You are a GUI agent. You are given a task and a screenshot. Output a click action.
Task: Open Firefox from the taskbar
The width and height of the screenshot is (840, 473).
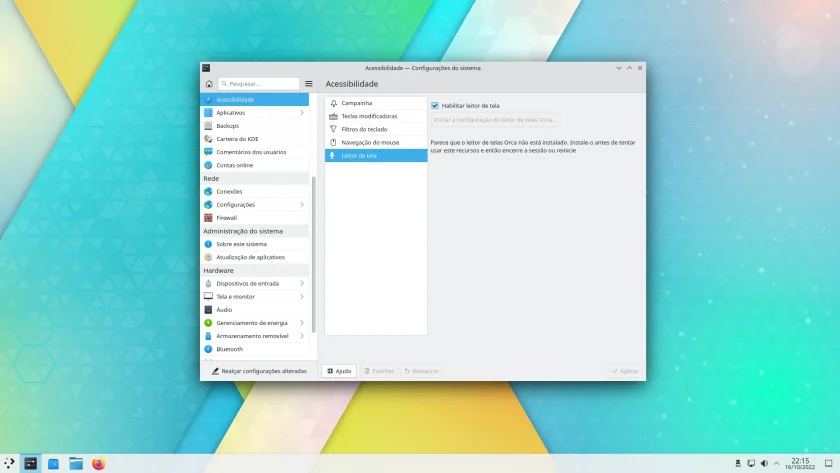click(x=99, y=463)
